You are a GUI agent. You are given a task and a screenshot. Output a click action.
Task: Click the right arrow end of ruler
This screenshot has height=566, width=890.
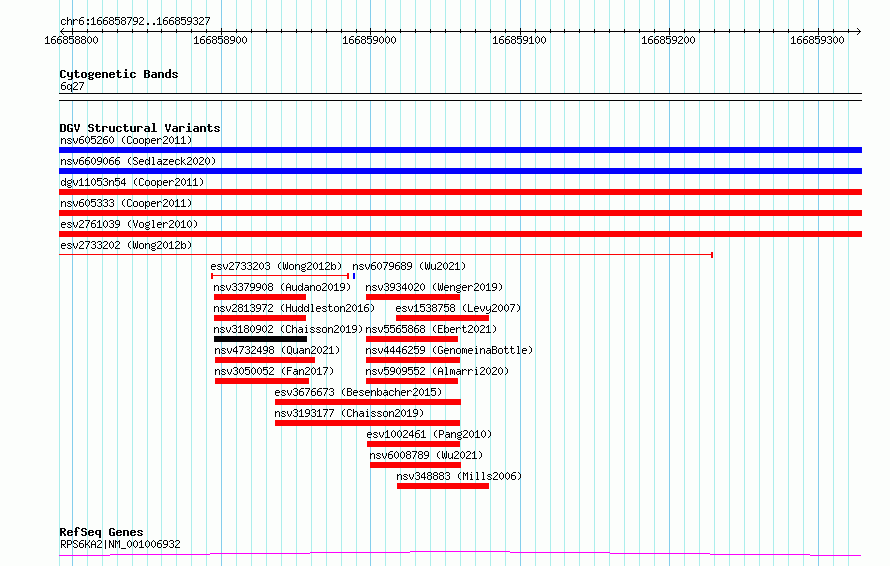859,31
